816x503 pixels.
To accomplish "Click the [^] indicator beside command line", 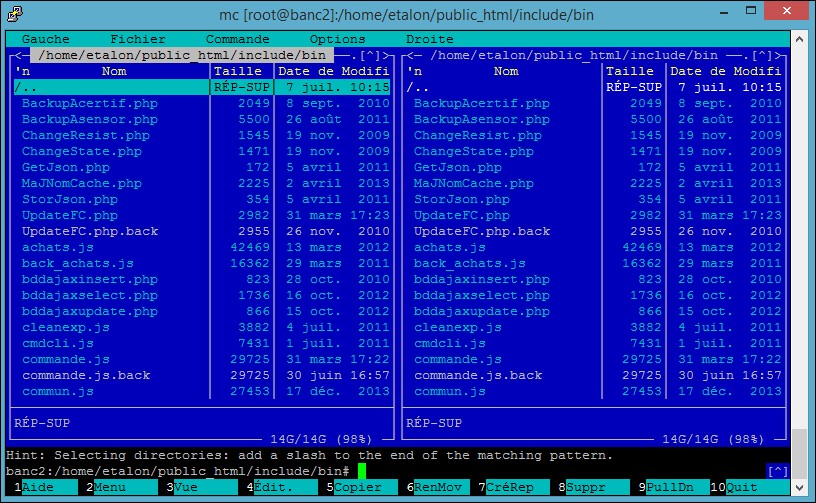I will [x=778, y=471].
